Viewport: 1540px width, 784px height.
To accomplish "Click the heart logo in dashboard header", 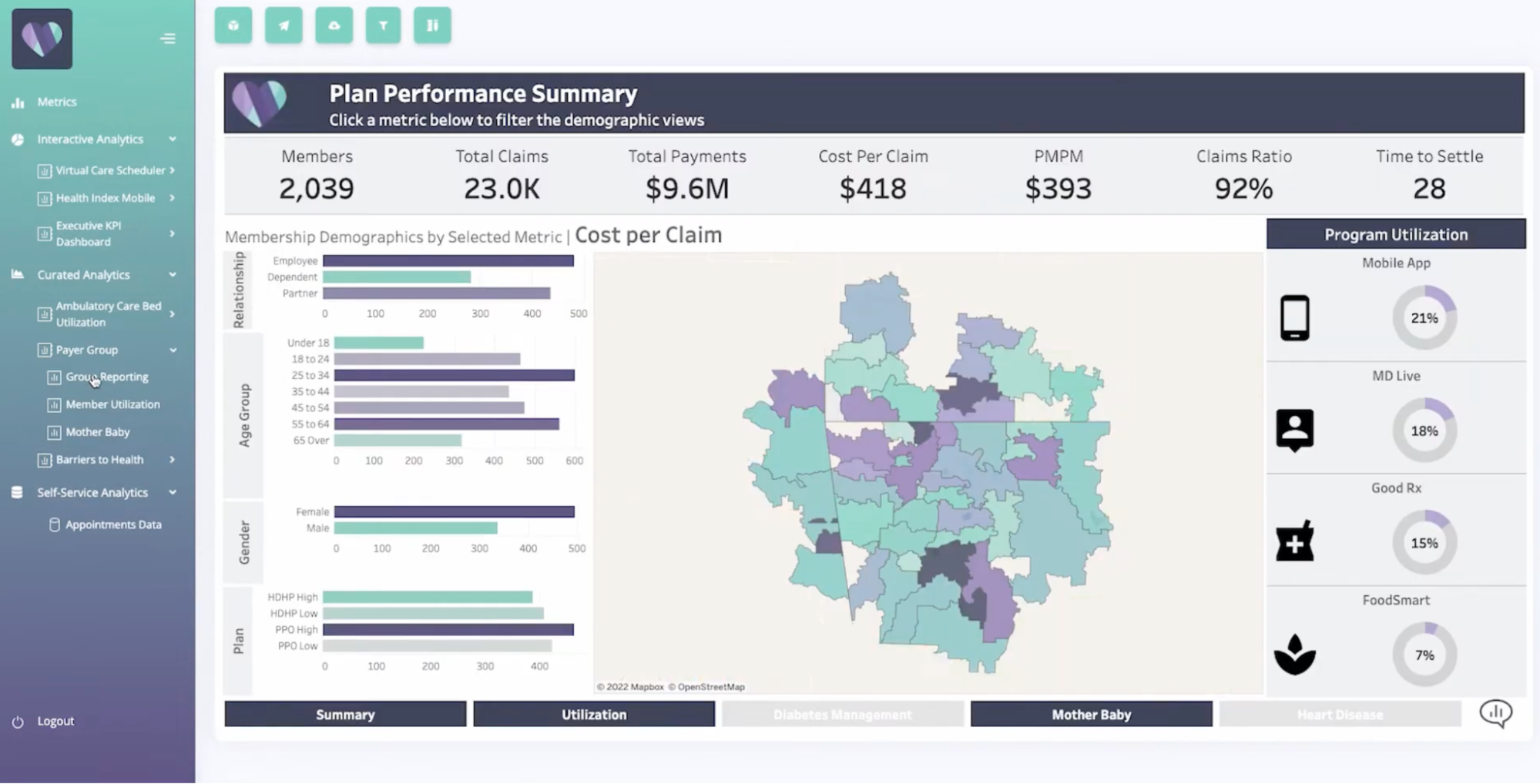I will coord(260,103).
